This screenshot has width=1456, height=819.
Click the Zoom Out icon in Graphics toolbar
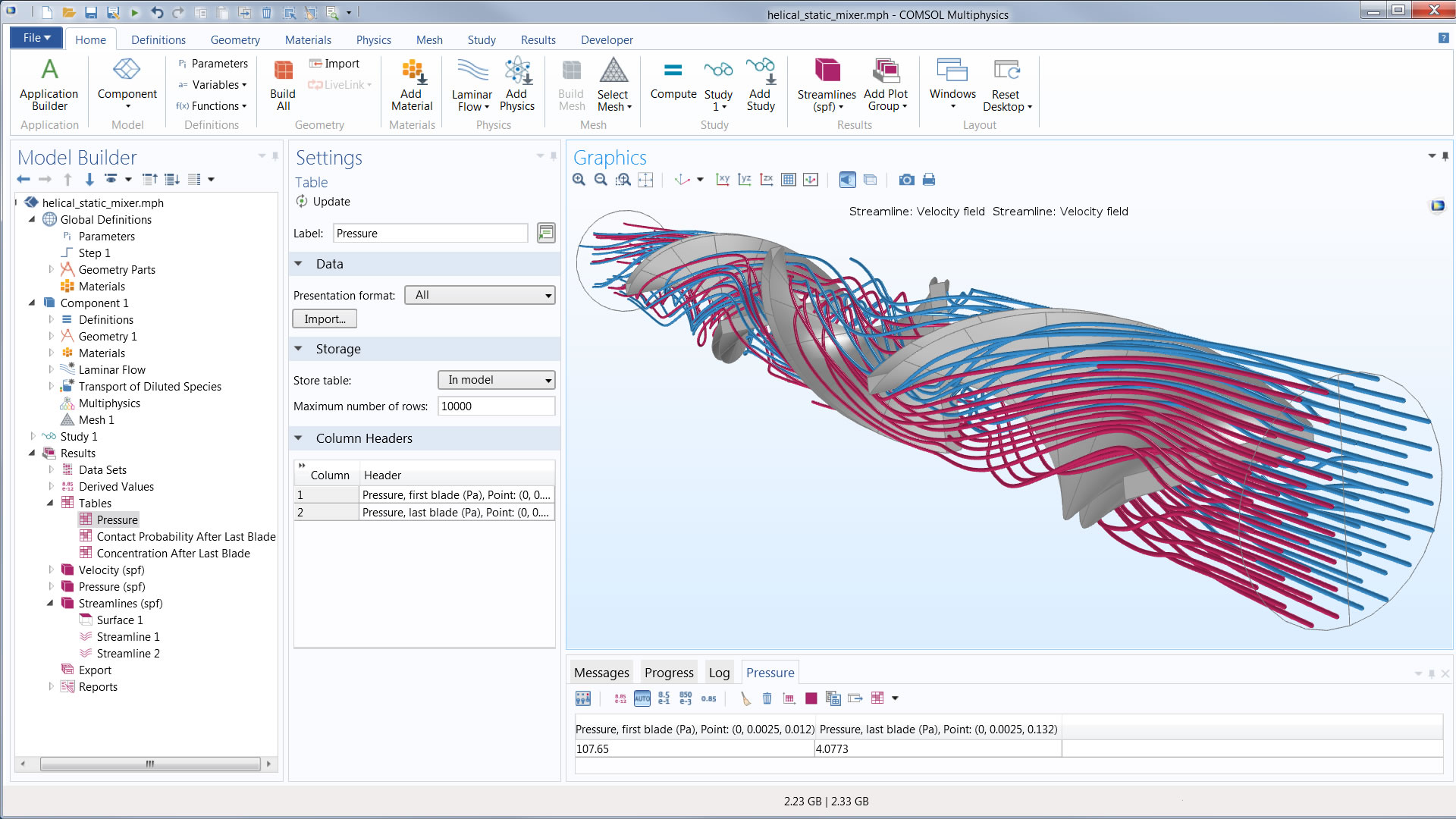pos(601,180)
